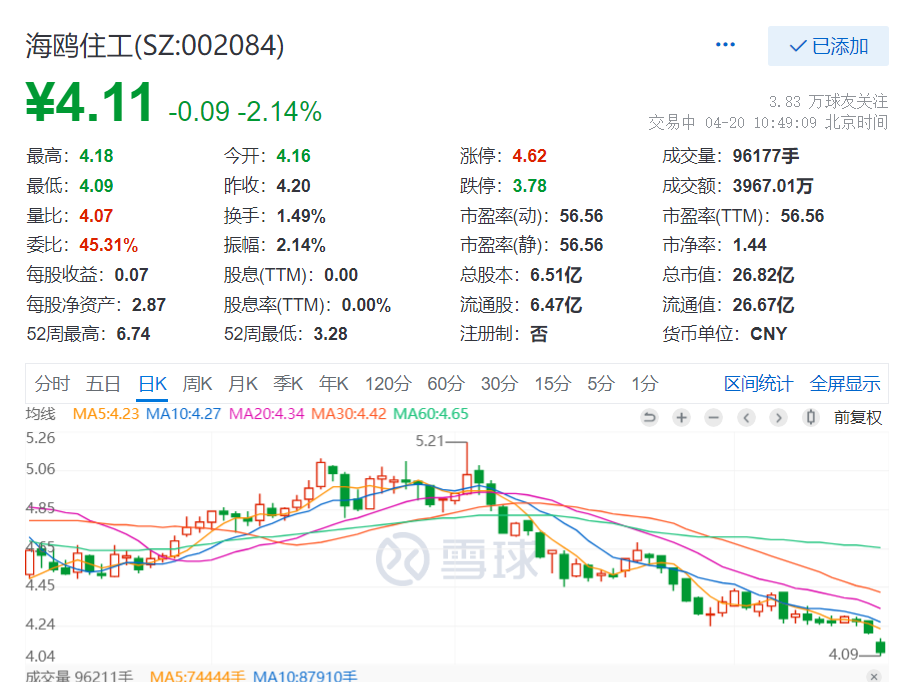Click the volume MA5:74444手 label
This screenshot has height=682, width=921.
click(x=197, y=676)
